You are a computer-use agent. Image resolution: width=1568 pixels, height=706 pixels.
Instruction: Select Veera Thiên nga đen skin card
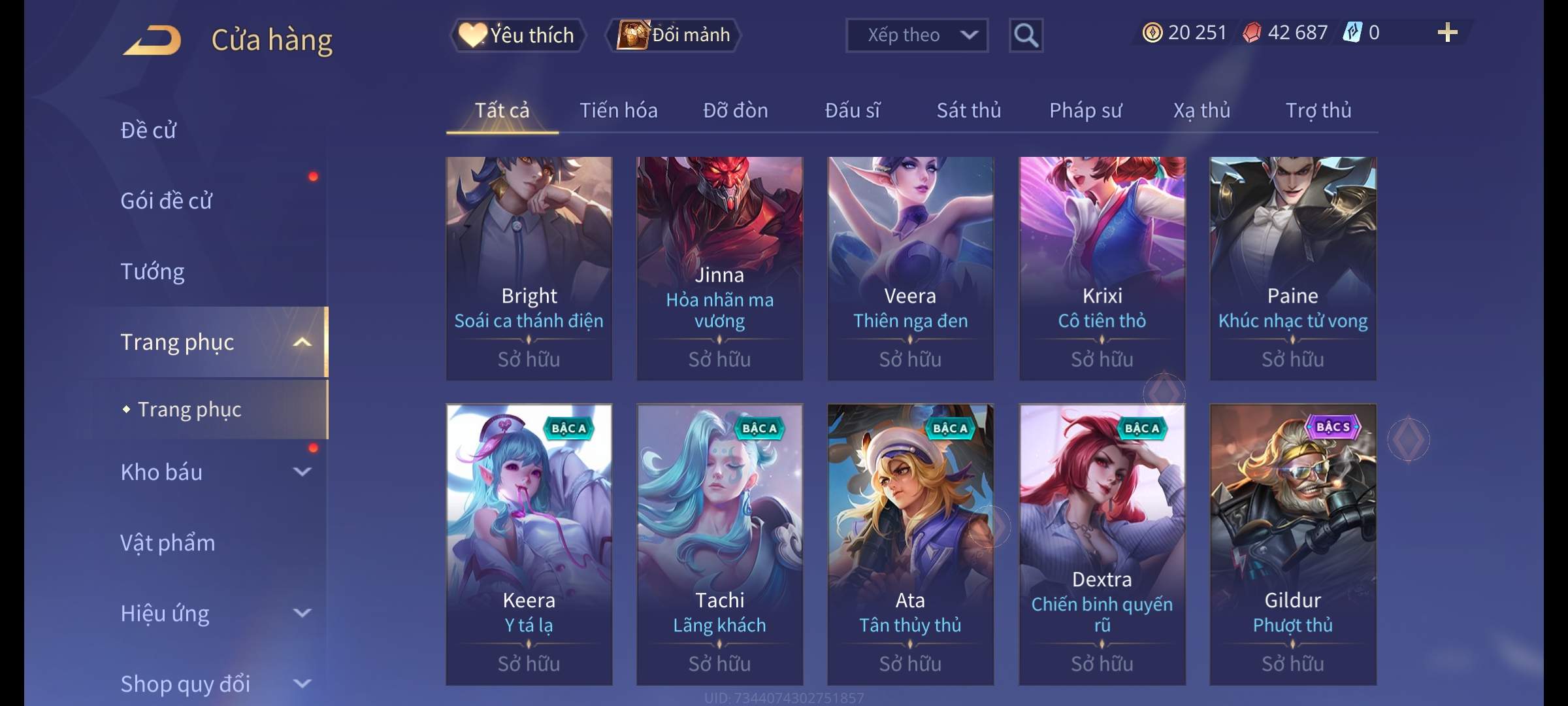pos(911,269)
